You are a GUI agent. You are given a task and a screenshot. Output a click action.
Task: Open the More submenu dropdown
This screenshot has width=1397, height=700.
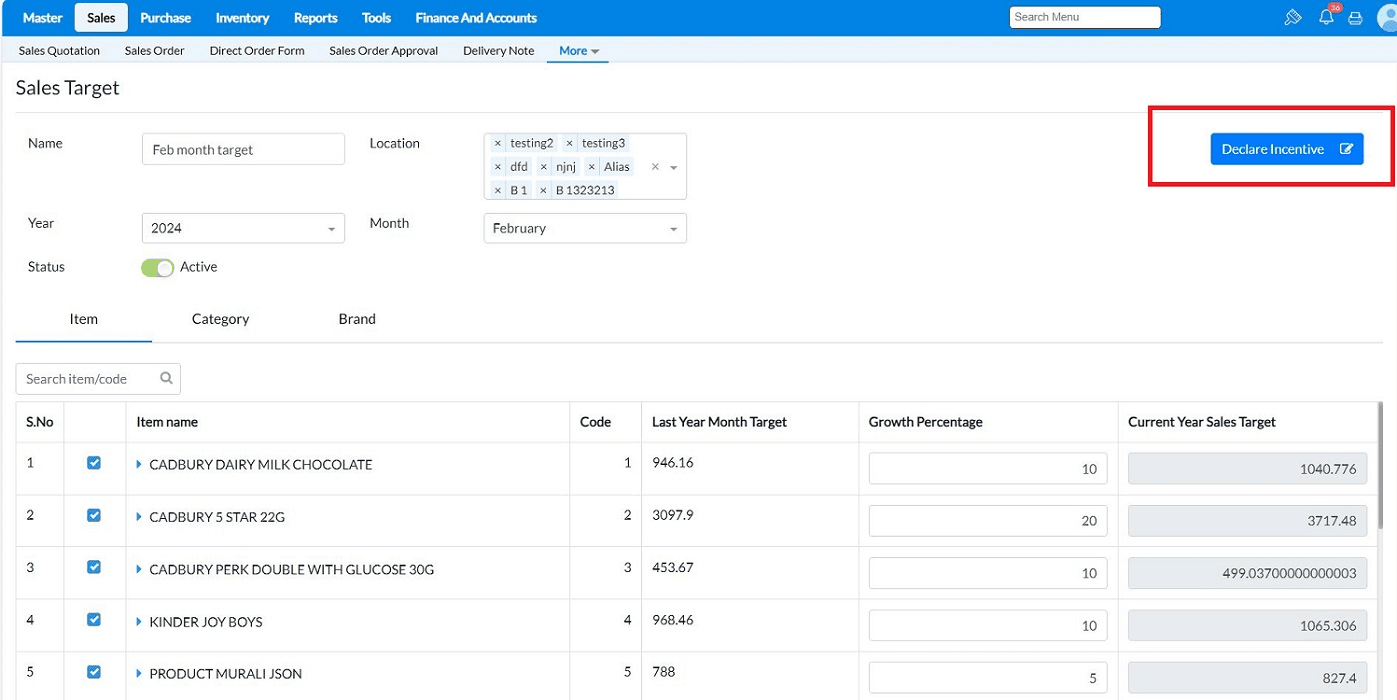[x=578, y=51]
